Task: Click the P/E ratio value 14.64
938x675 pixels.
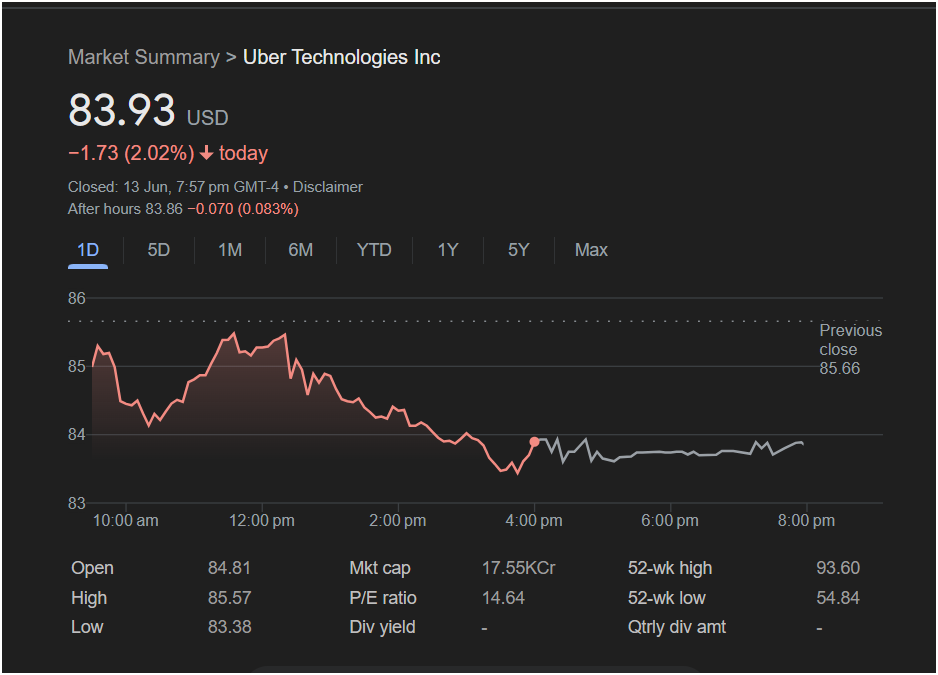Action: (x=503, y=598)
